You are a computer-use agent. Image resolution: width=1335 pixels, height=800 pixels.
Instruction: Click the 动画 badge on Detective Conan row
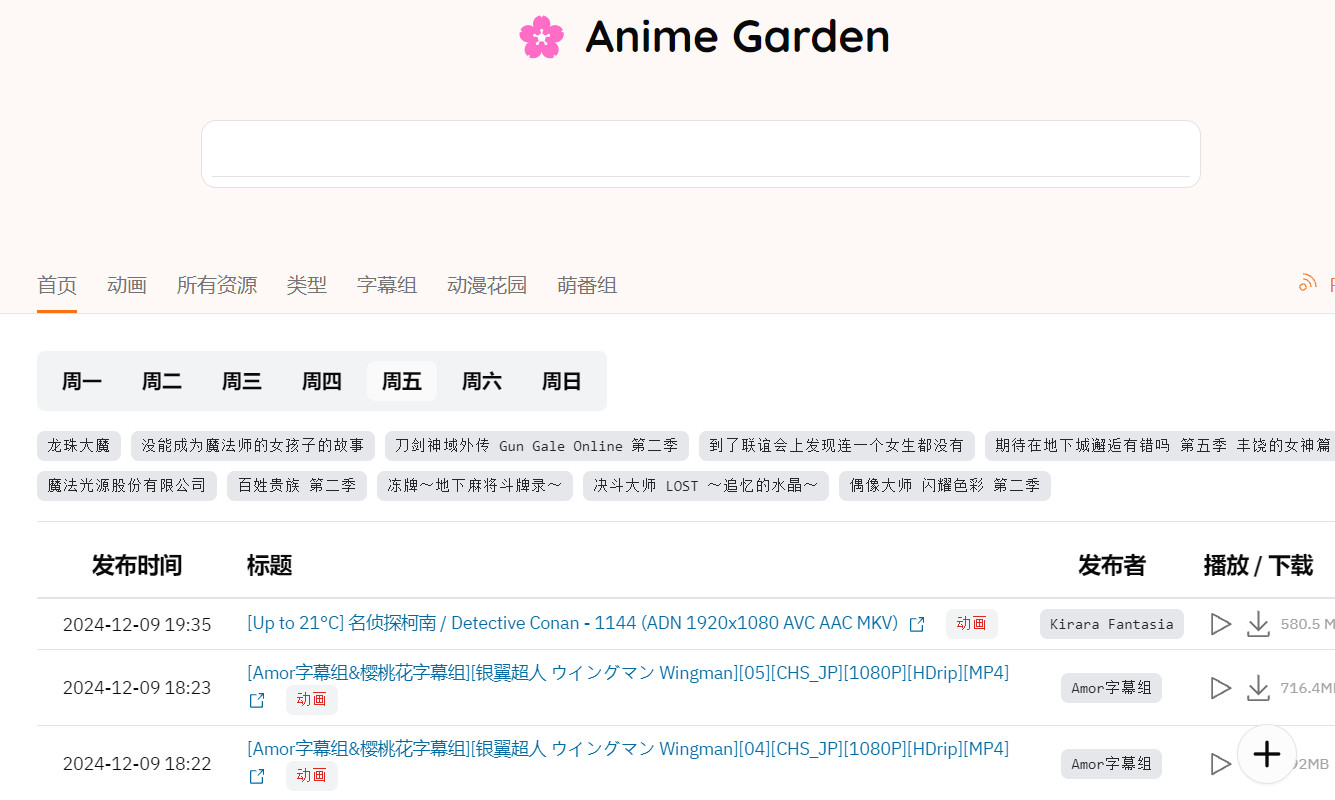click(x=972, y=624)
